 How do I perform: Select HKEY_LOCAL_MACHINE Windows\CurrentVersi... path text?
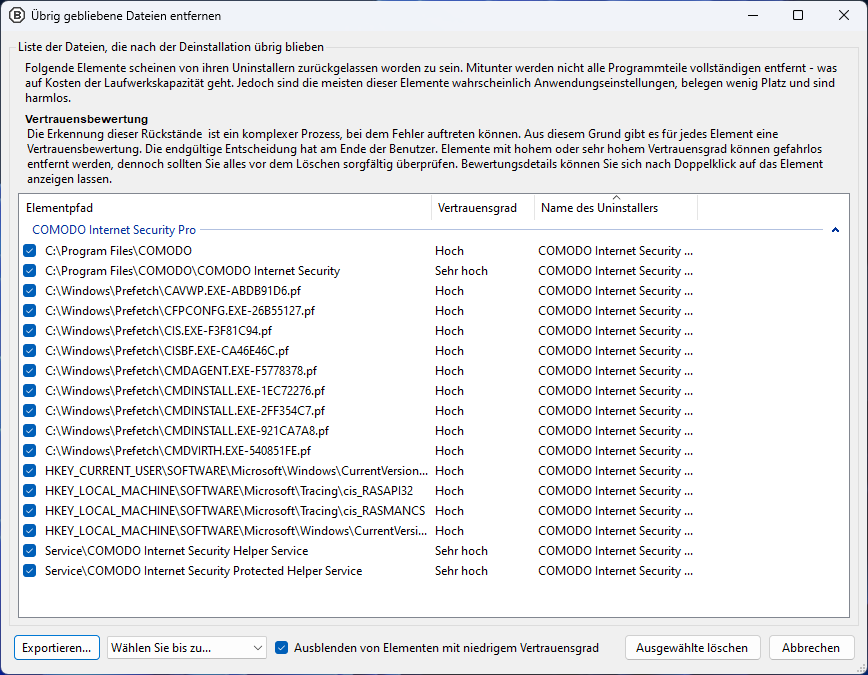(236, 530)
